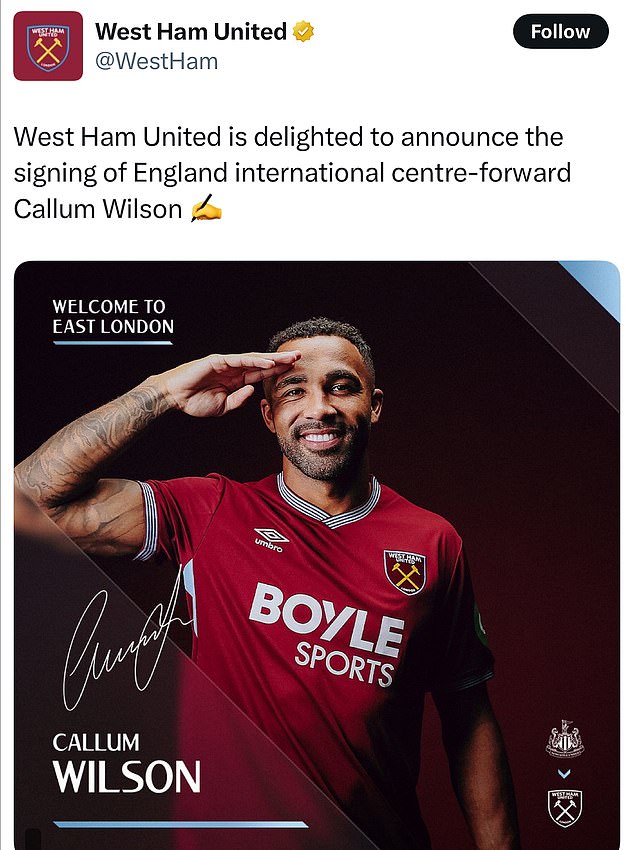Image resolution: width=634 pixels, height=850 pixels.
Task: Click the gold verified badge
Action: (304, 32)
